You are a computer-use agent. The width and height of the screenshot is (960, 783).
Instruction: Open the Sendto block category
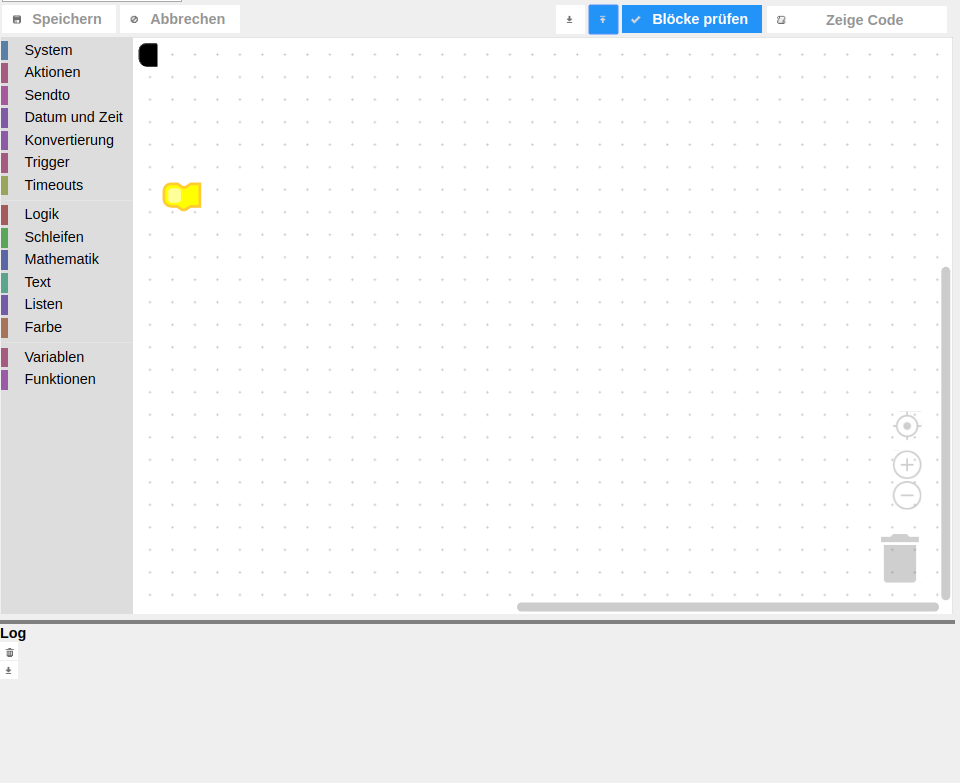67,95
